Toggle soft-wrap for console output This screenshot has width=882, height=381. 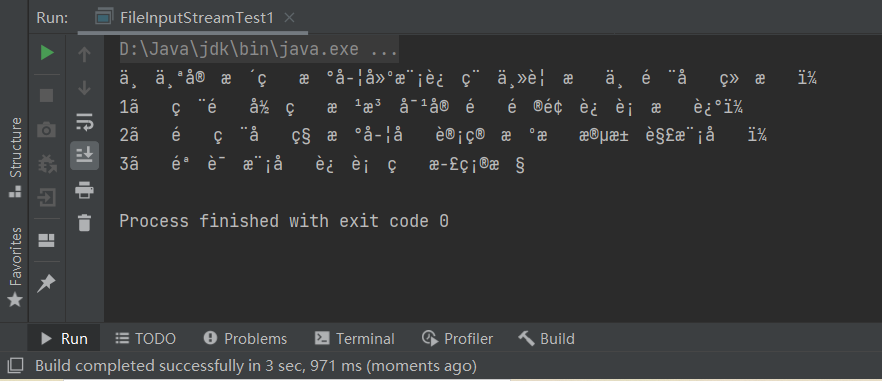84,122
